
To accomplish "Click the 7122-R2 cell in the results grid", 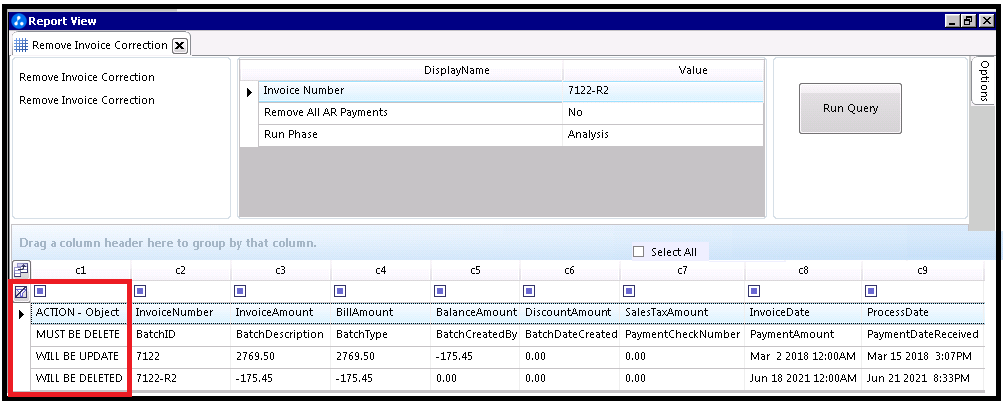I will [181, 378].
